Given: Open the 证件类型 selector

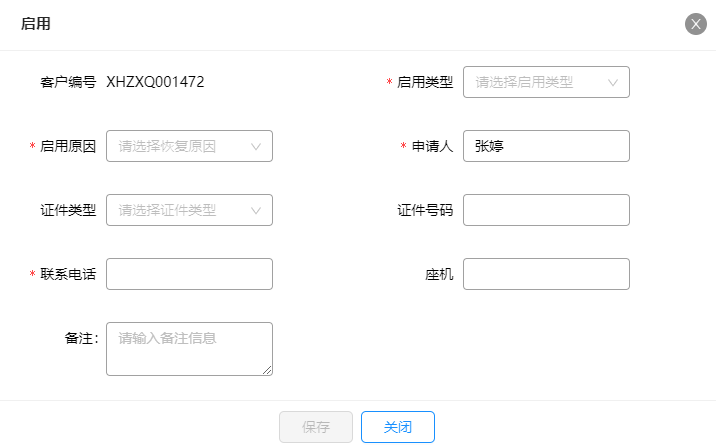Looking at the screenshot, I should [189, 210].
